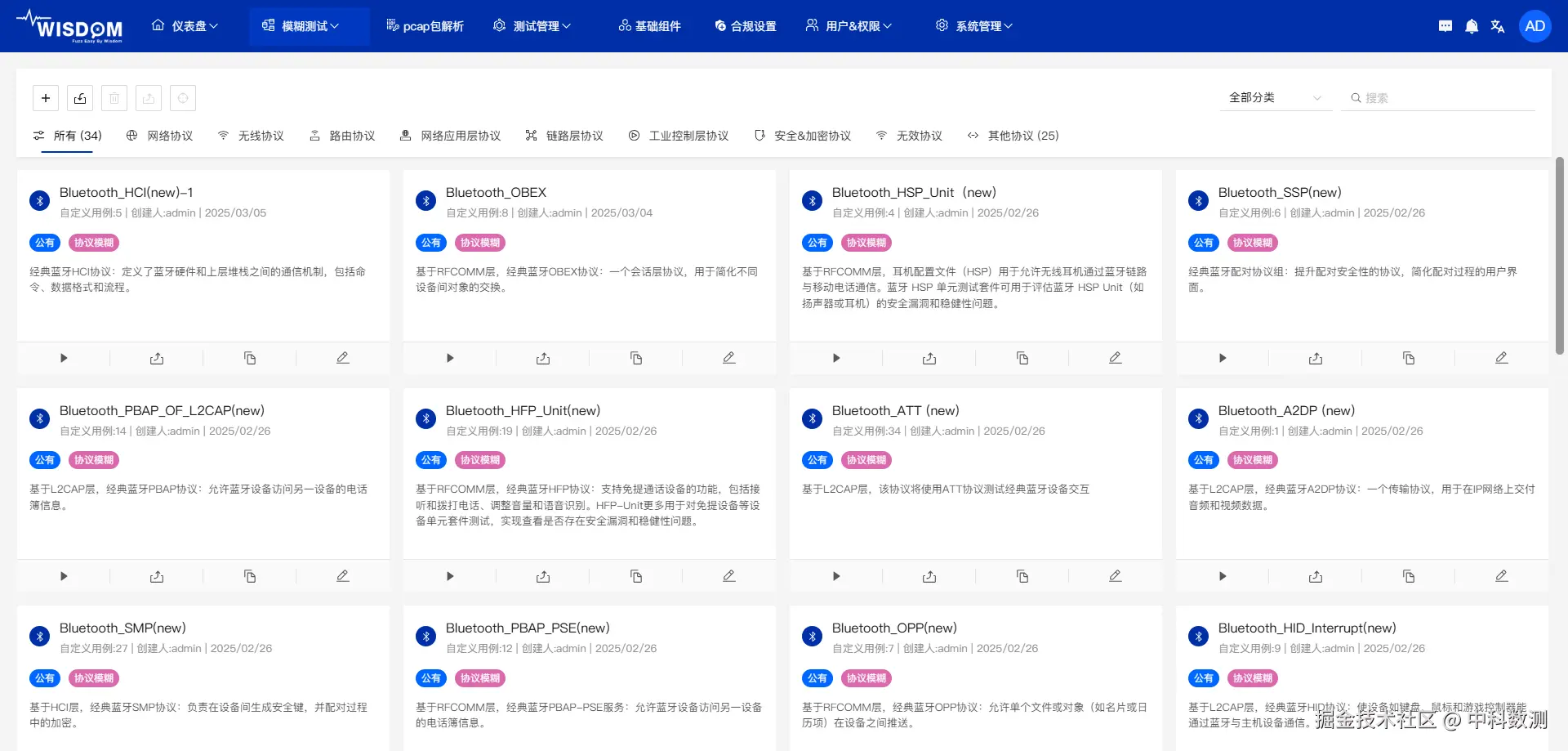1568x751 pixels.
Task: Select the 其他协议 (25) tab
Action: 1013,136
